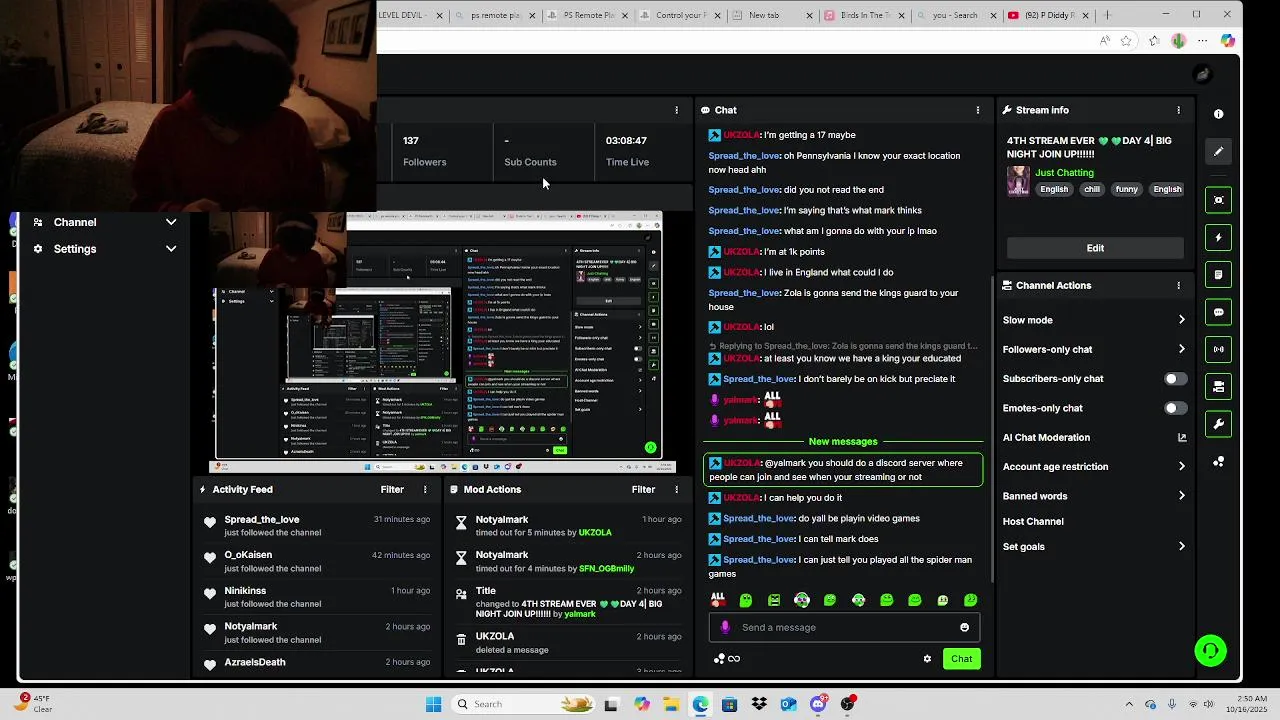Screen dimensions: 1280x720
Task: Click Just Chatting category link
Action: 1064,173
